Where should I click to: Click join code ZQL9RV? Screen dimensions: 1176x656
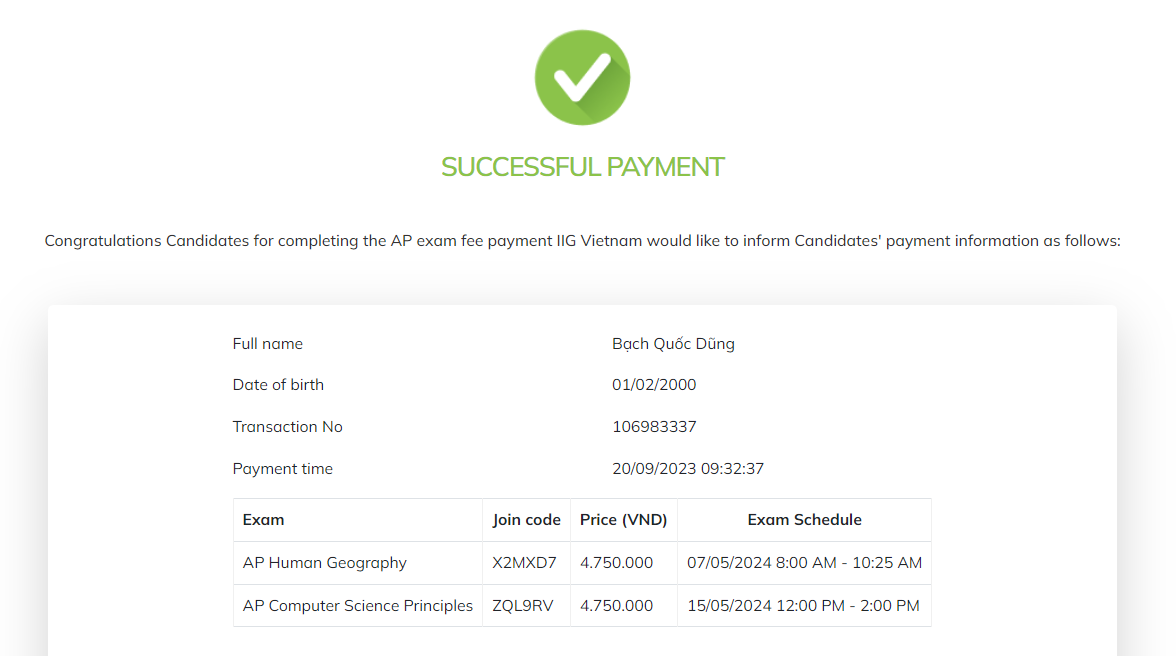point(524,606)
